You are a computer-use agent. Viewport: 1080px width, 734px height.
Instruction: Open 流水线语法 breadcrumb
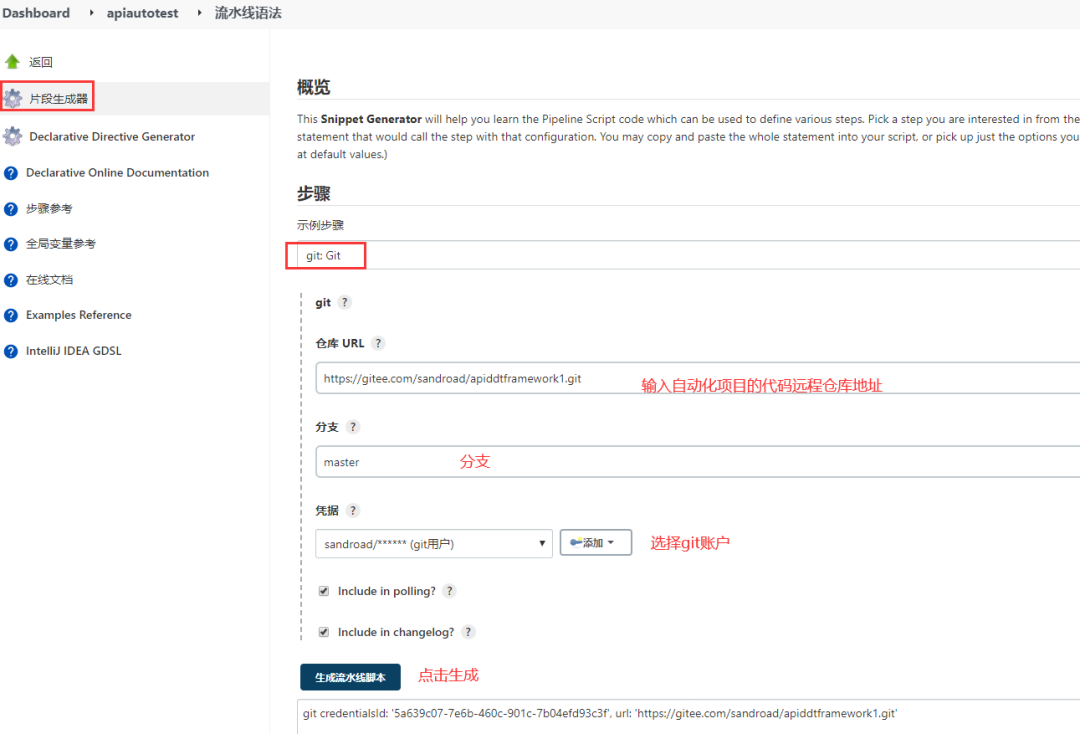tap(248, 12)
